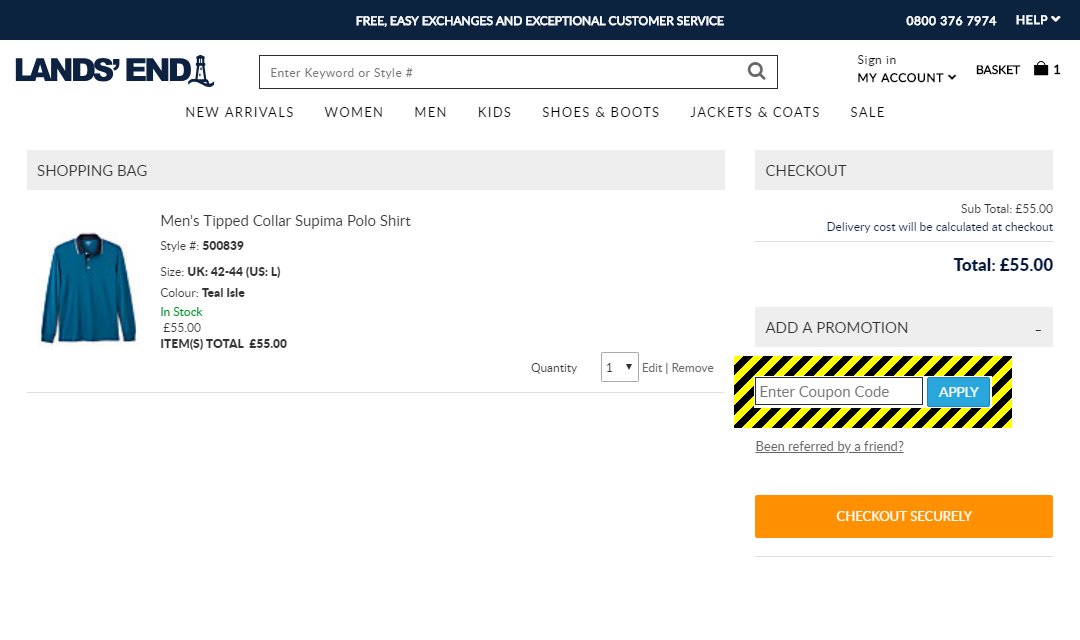1080x640 pixels.
Task: Click the Style # 500839 text
Action: (202, 246)
